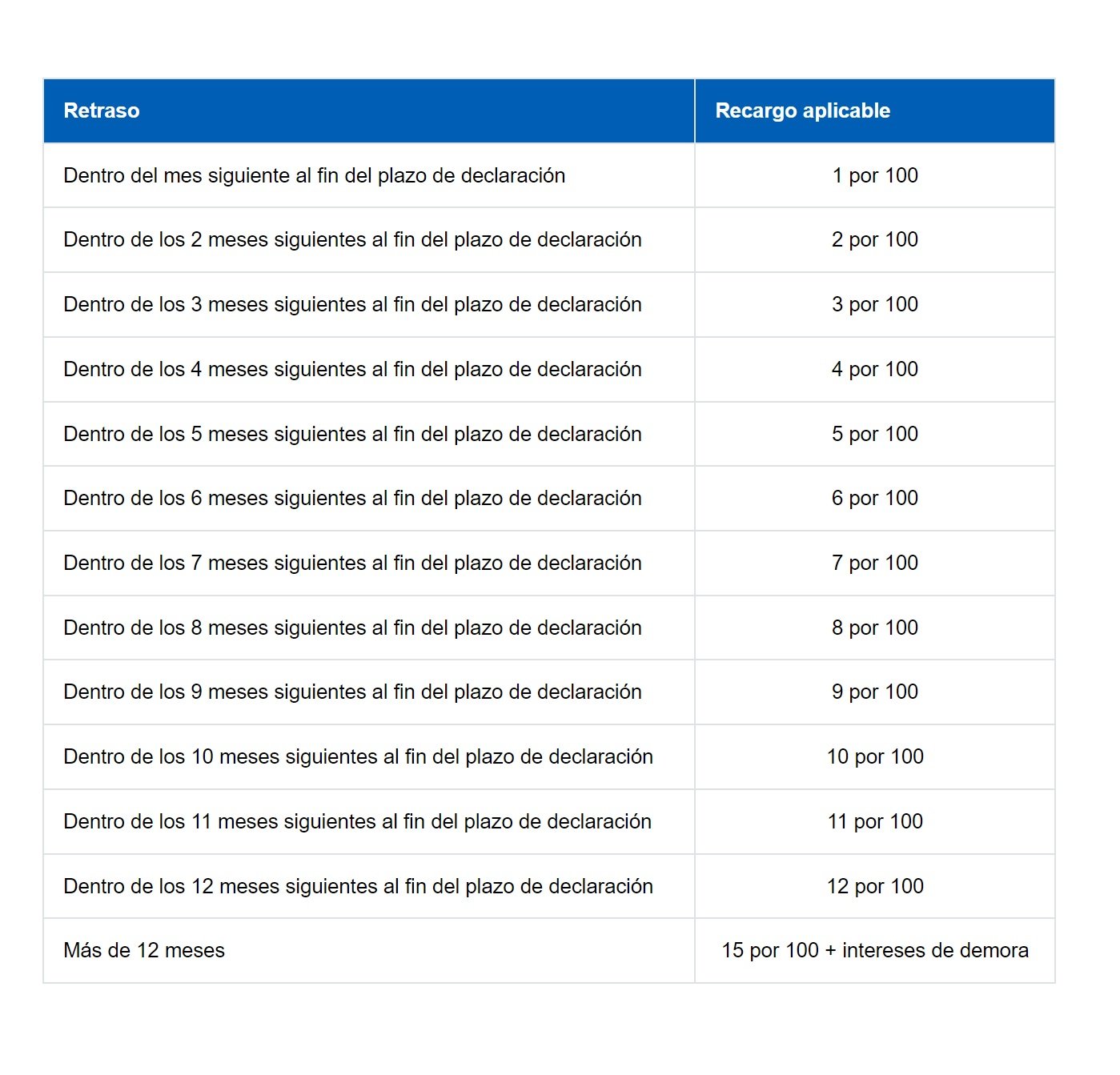
Task: Click the '1 por 100' cell
Action: pyautogui.click(x=874, y=175)
